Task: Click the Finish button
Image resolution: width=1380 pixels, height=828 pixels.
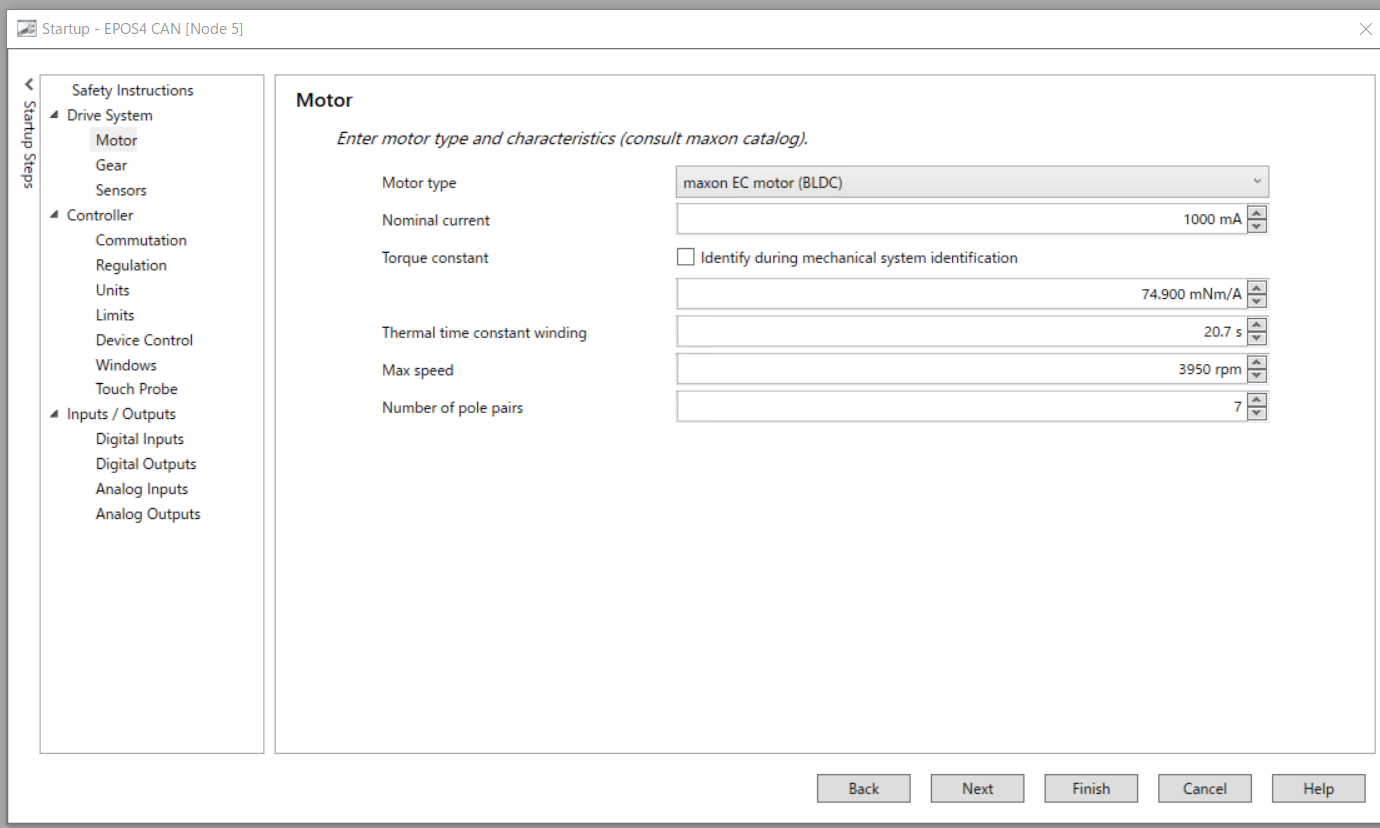Action: point(1091,788)
